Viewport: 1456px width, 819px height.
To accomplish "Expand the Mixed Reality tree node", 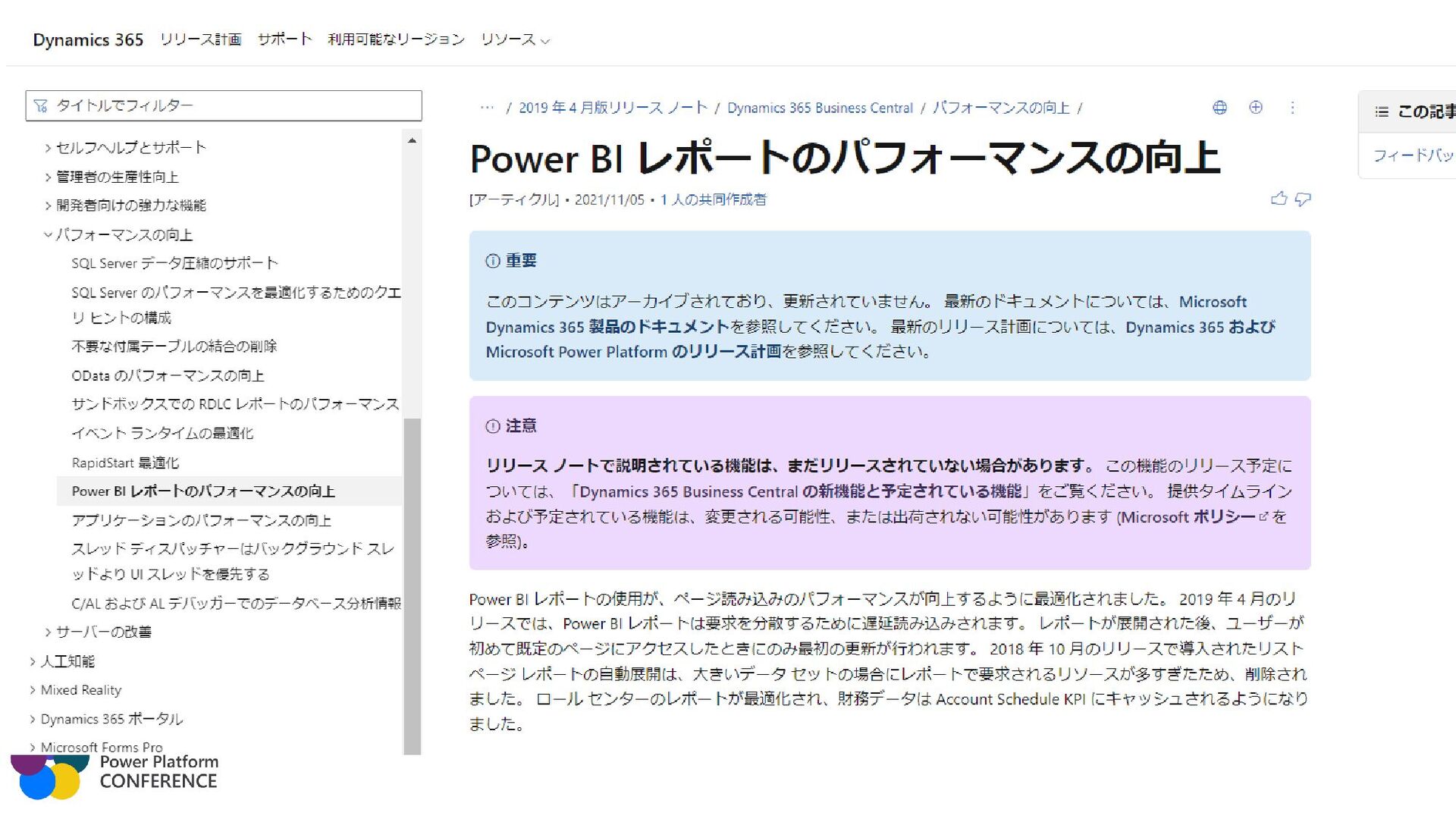I will [x=33, y=690].
